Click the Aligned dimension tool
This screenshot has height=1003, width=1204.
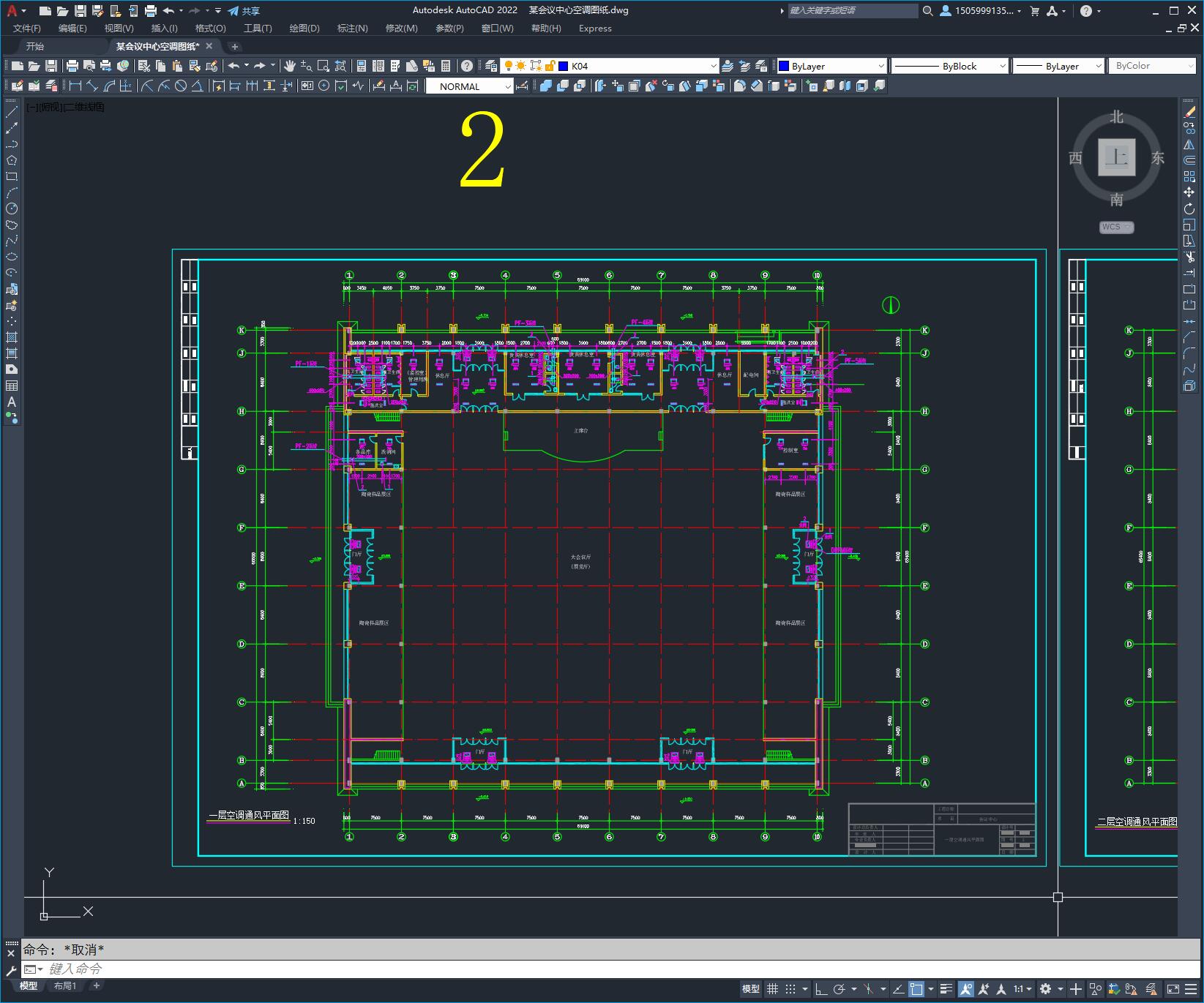92,86
